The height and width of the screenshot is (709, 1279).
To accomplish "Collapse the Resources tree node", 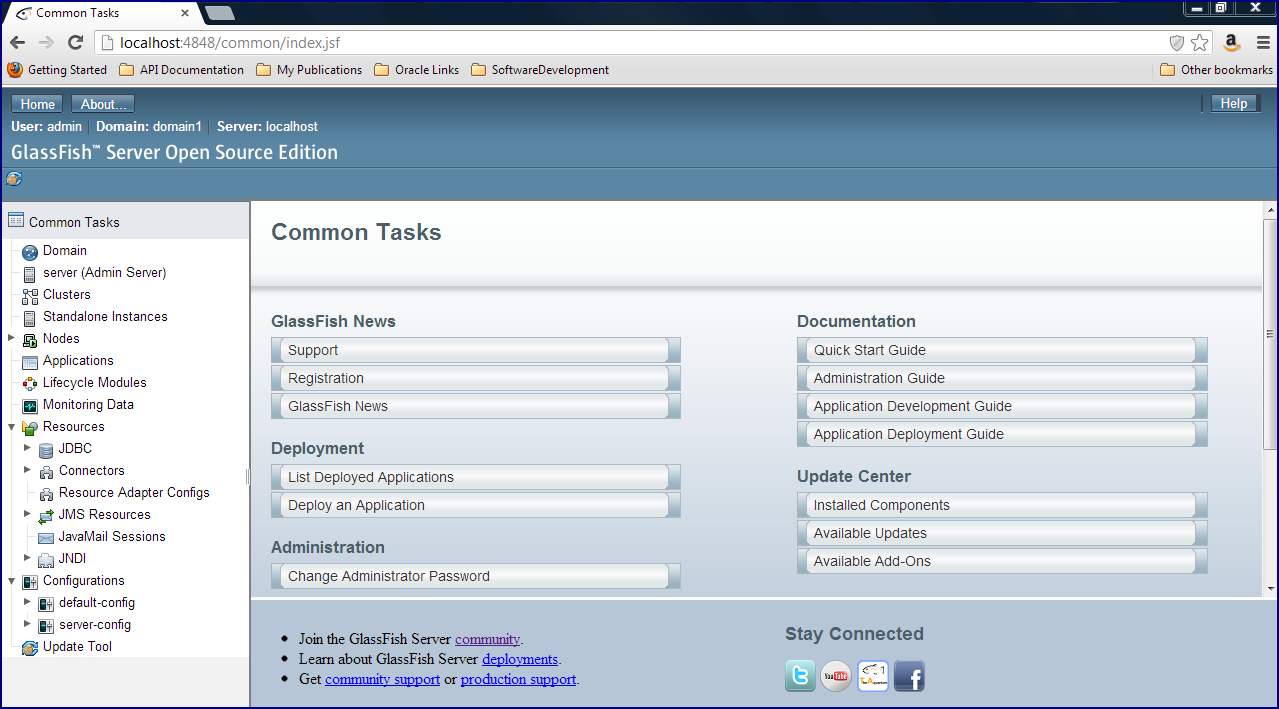I will 11,426.
